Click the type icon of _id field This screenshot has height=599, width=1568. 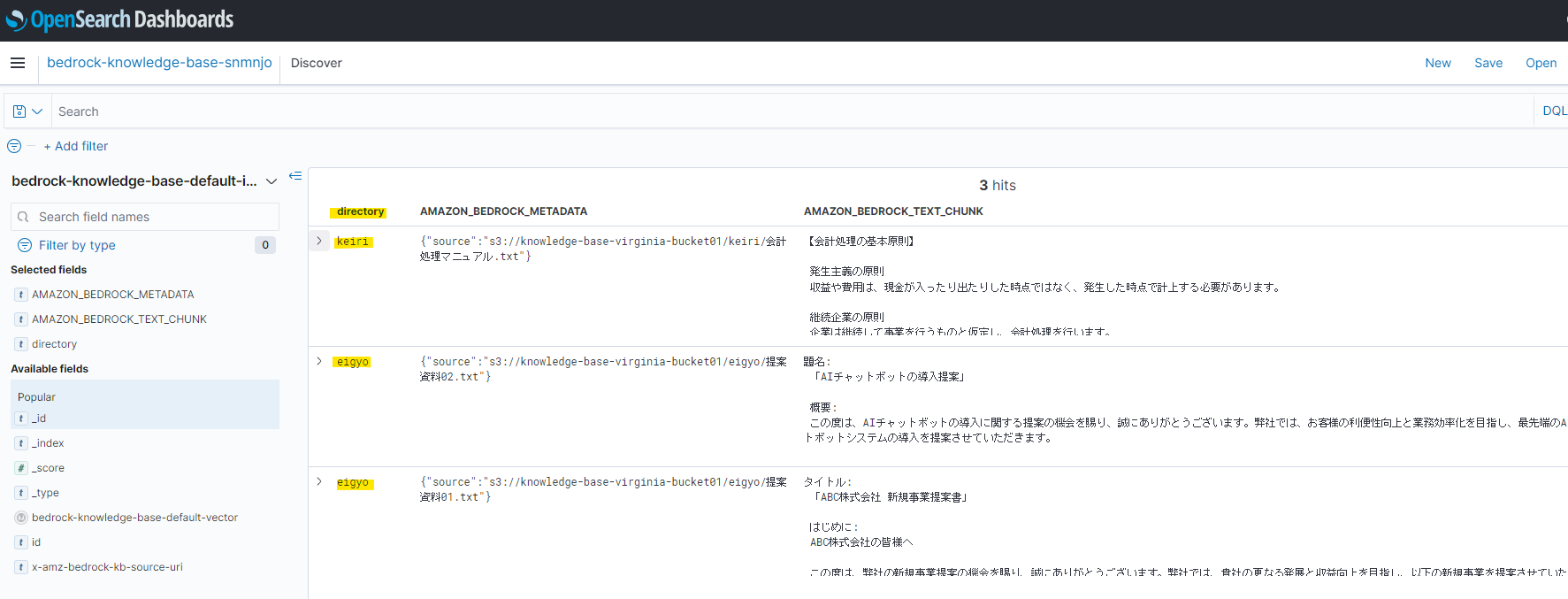[x=21, y=419]
